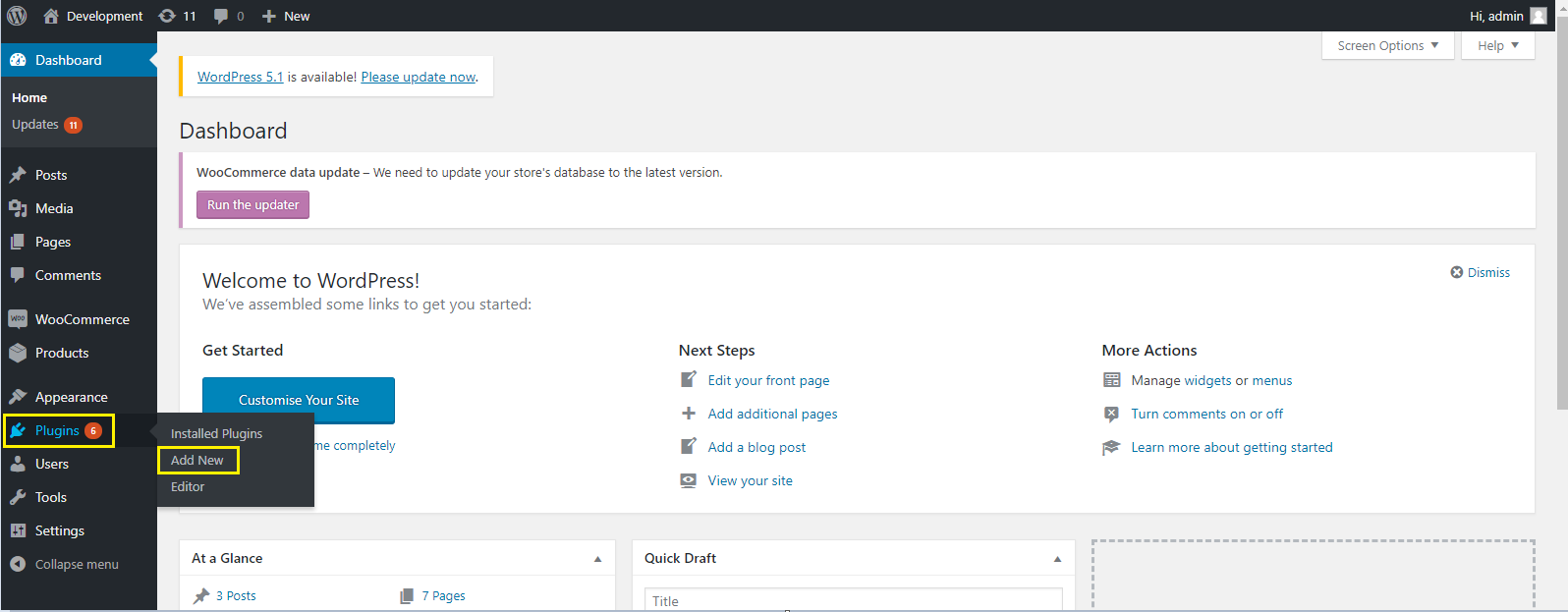The image size is (1568, 612).
Task: Click the blog post edit icon
Action: 689,446
